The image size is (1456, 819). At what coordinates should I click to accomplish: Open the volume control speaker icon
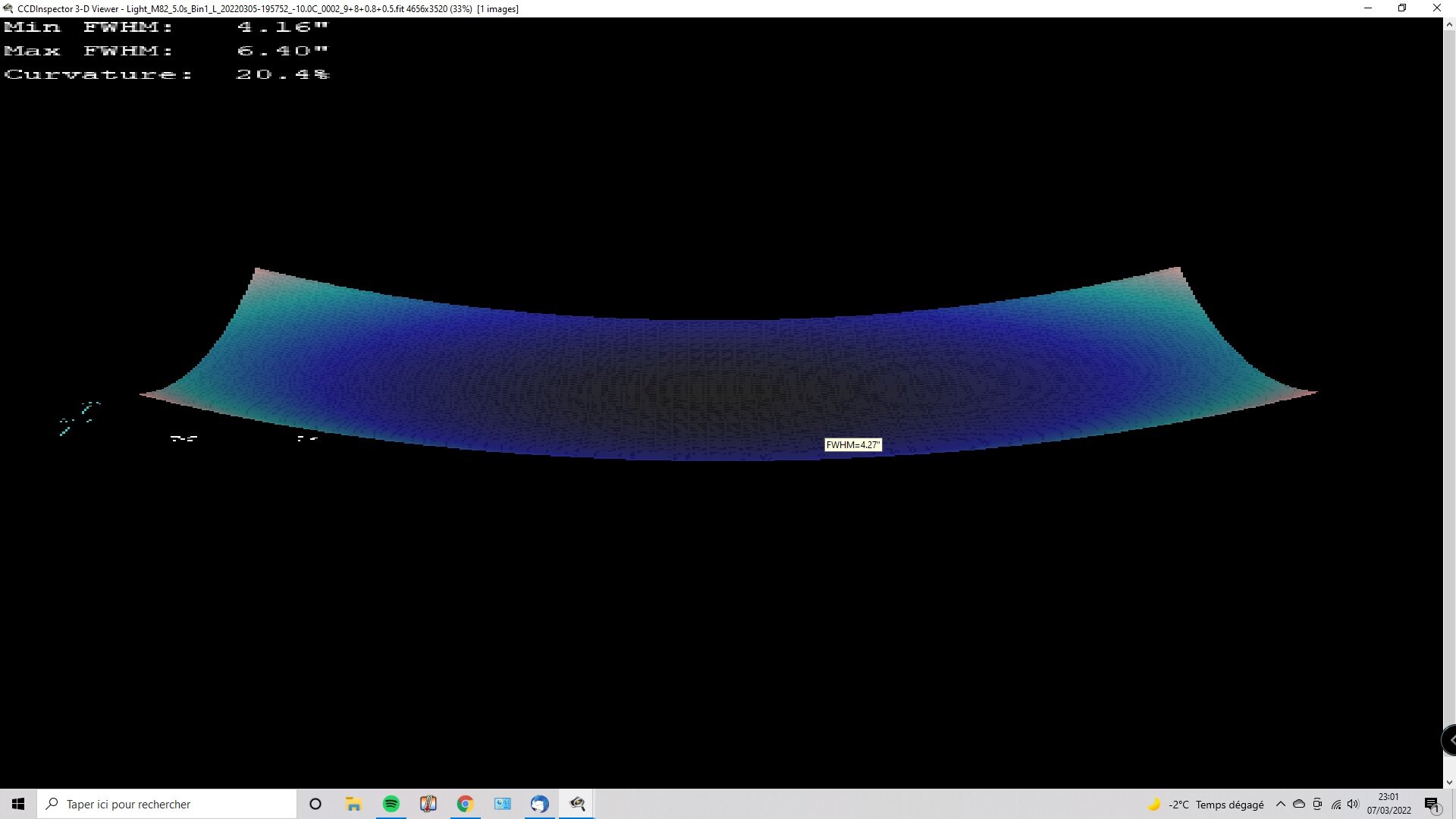point(1353,804)
